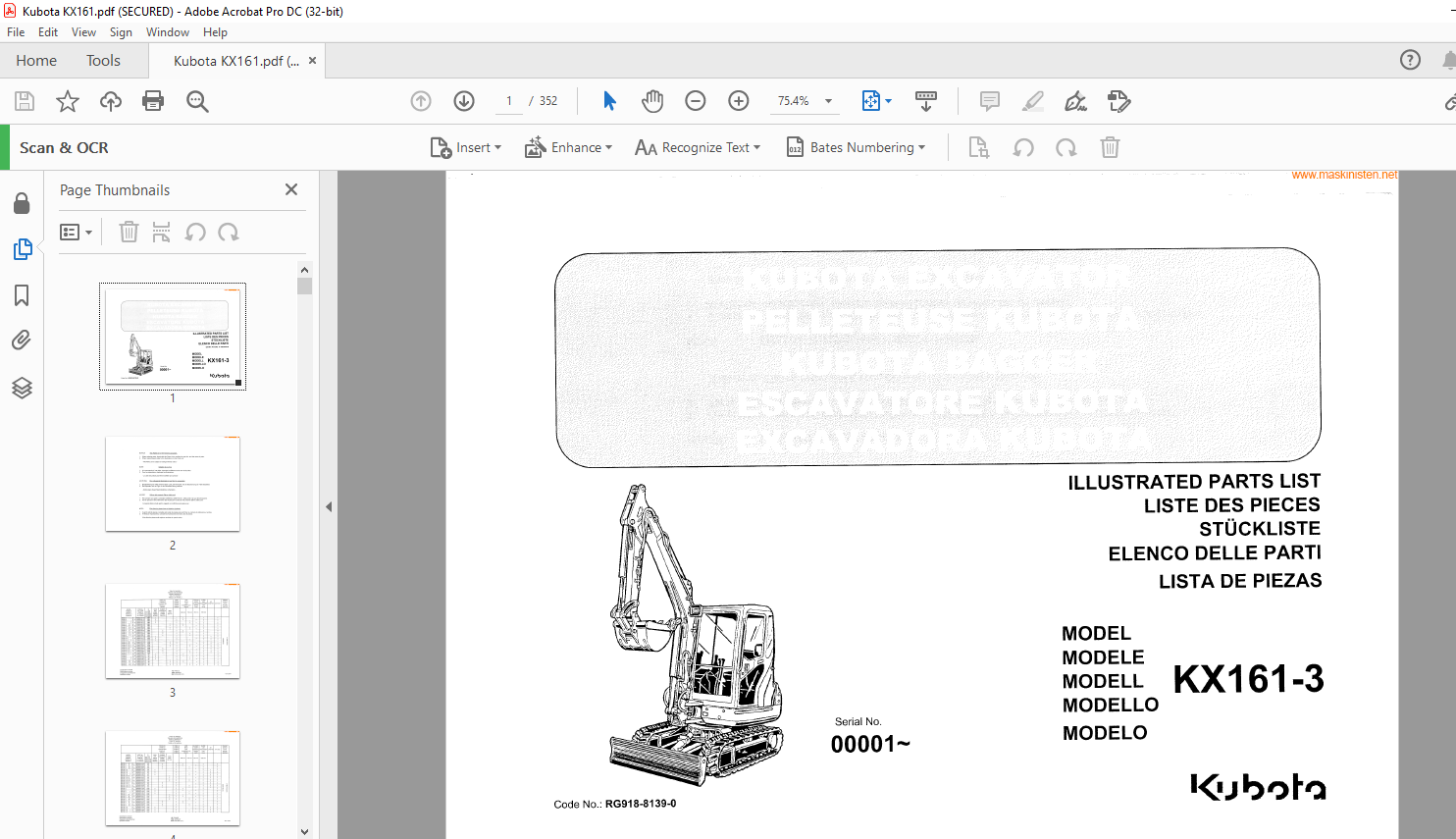The width and height of the screenshot is (1456, 839).
Task: Open fit page options icon
Action: click(876, 101)
